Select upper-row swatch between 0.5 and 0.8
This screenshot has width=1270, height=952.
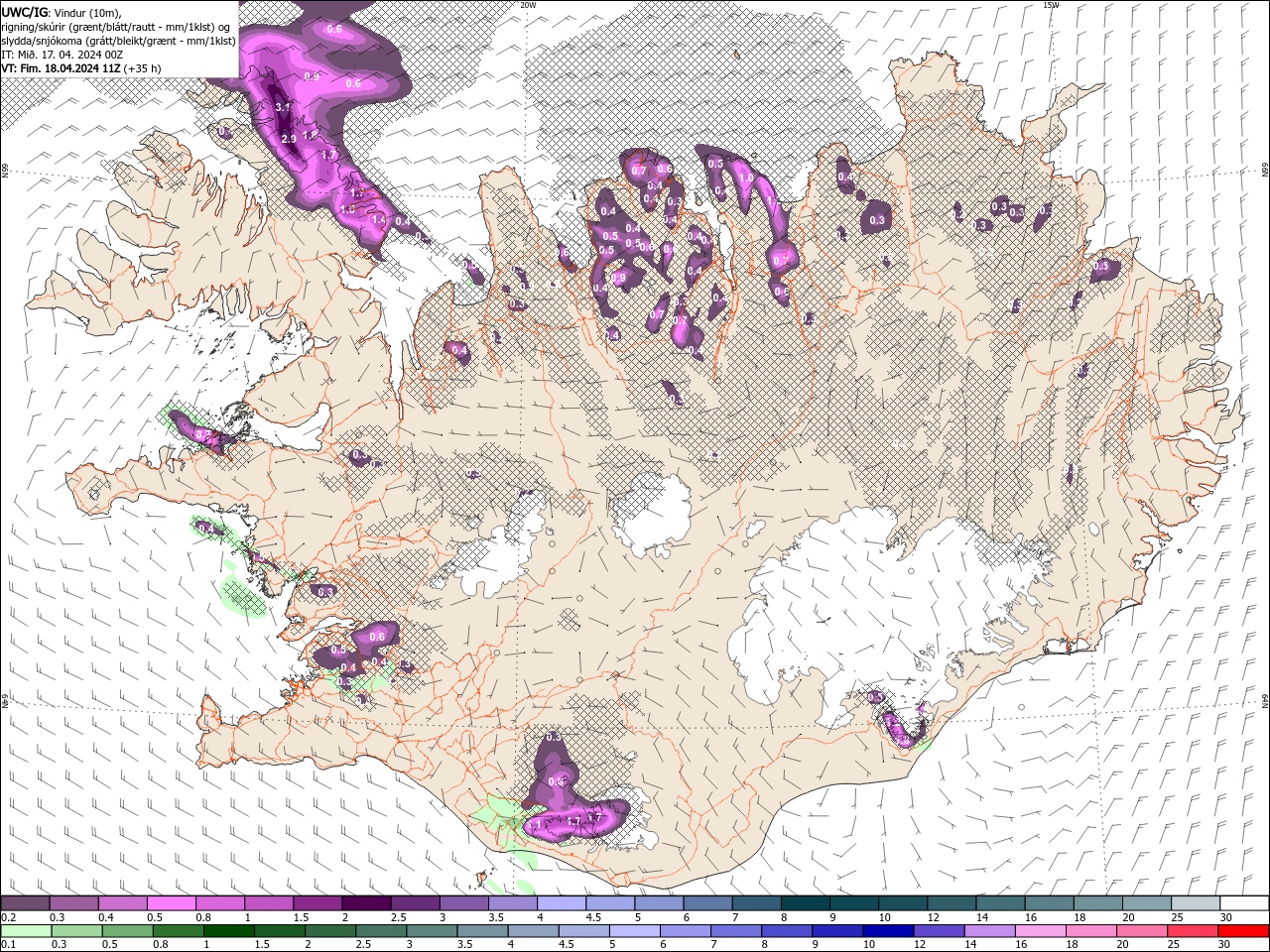[171, 903]
